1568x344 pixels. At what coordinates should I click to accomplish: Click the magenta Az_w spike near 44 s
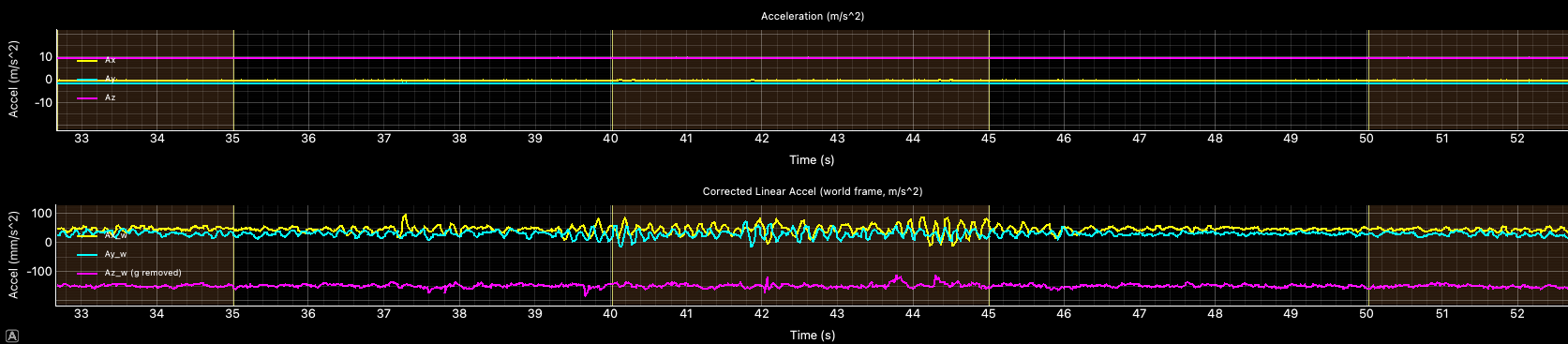click(898, 277)
